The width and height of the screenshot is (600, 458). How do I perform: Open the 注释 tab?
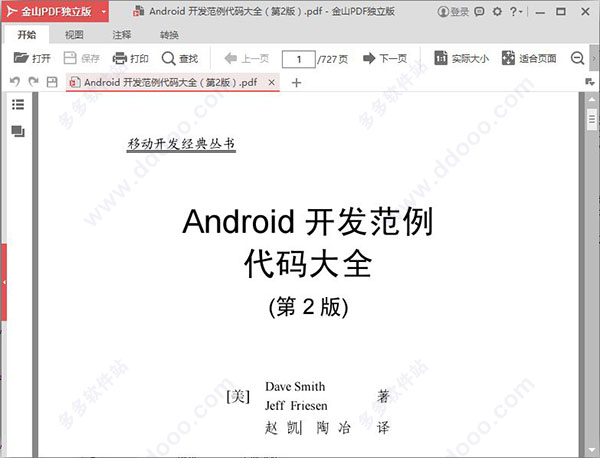(x=122, y=35)
